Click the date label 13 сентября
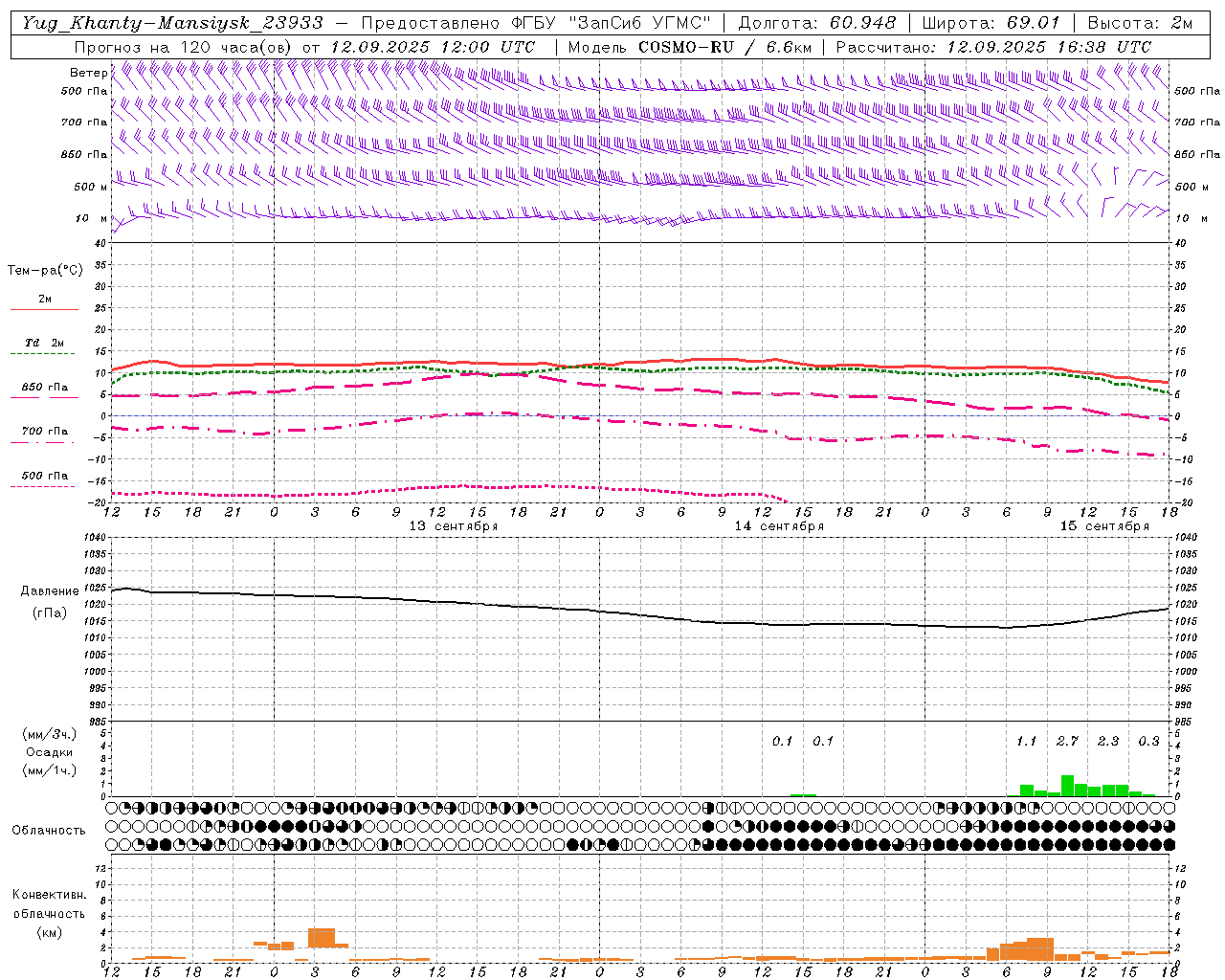Screen dimensions: 1225x980 (x=454, y=526)
